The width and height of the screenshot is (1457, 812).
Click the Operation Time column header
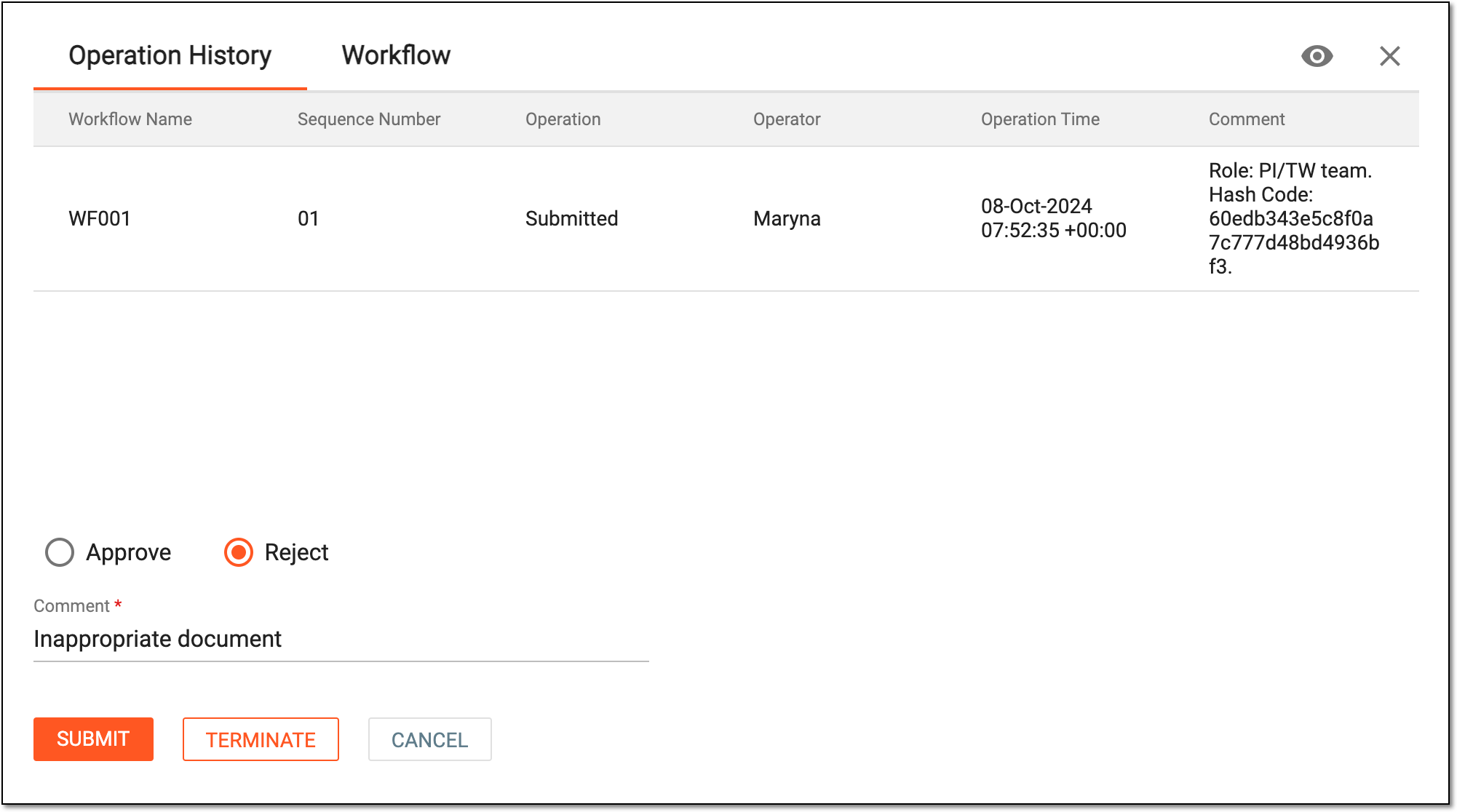pos(1040,119)
